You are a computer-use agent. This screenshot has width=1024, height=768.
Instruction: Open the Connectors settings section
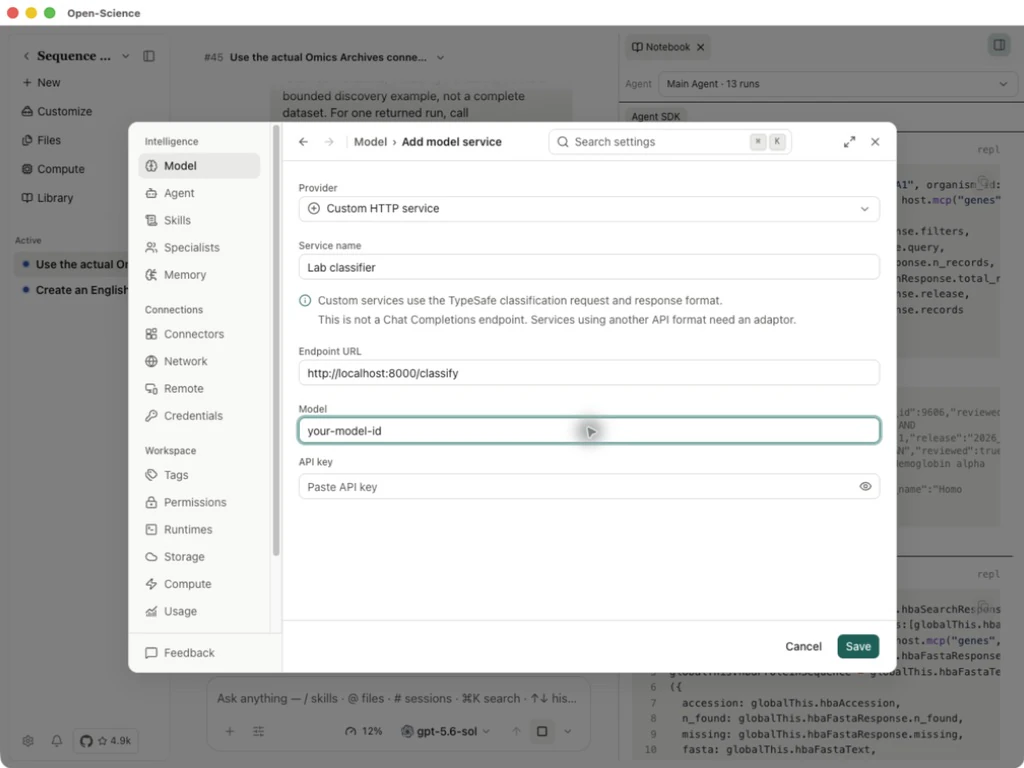point(199,334)
